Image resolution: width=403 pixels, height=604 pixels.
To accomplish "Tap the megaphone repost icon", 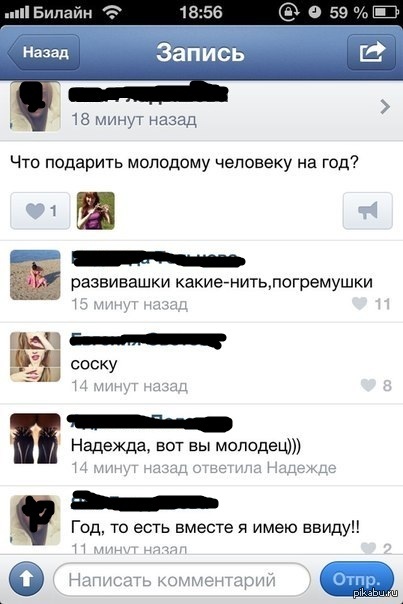I will click(x=368, y=211).
